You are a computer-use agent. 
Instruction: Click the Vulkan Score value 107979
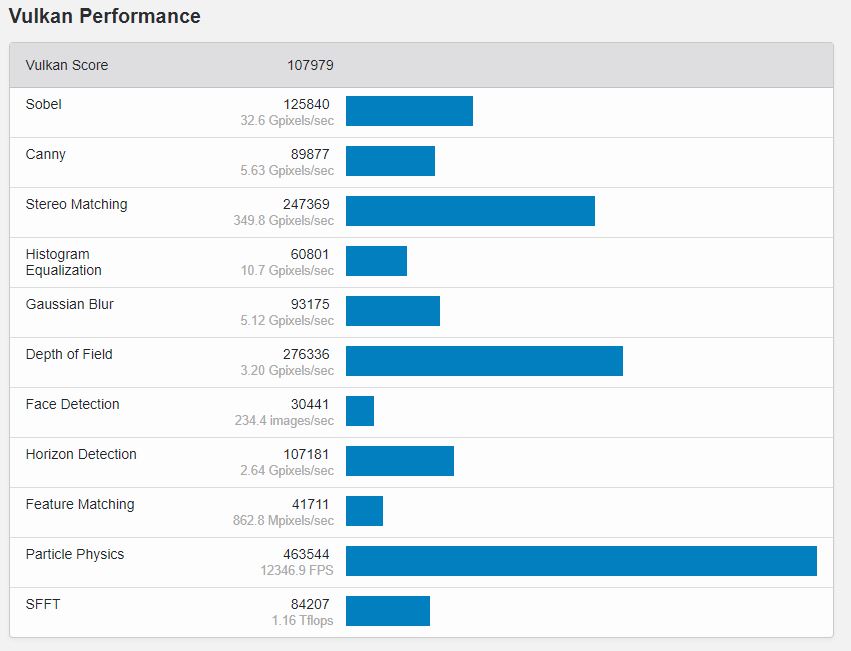(309, 65)
